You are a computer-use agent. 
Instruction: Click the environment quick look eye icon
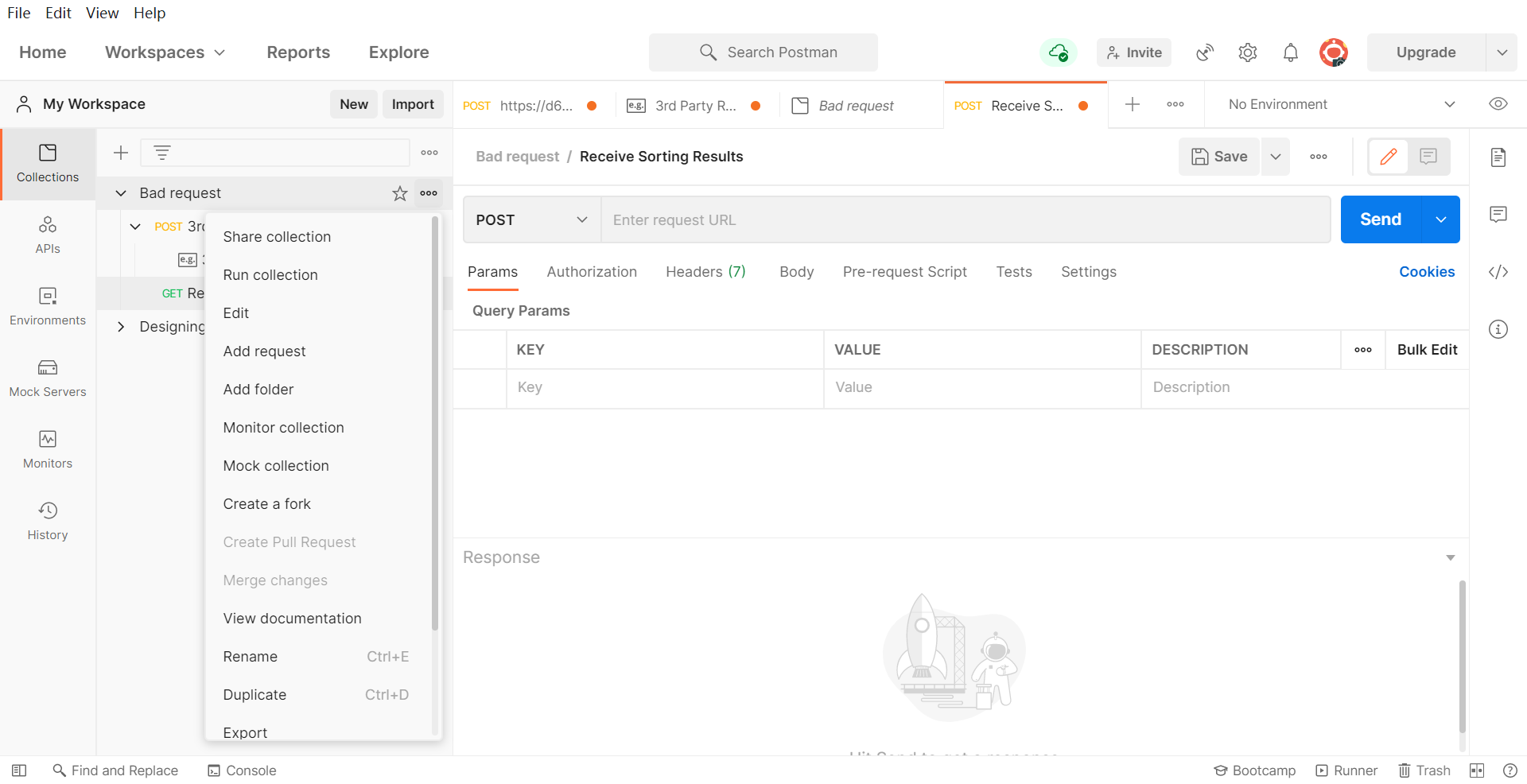pos(1498,104)
